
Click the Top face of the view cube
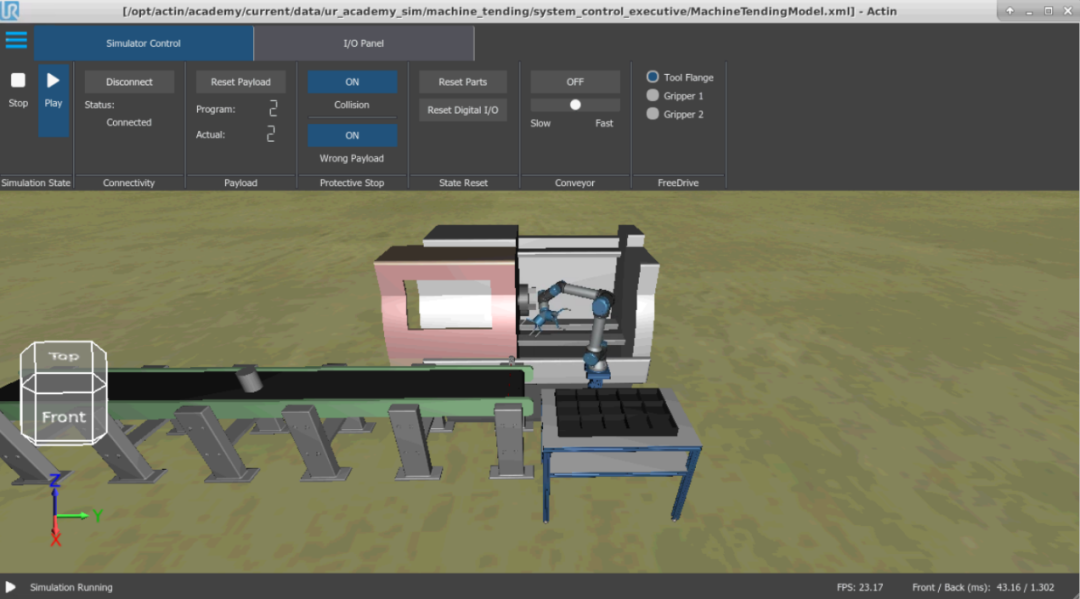coord(63,357)
